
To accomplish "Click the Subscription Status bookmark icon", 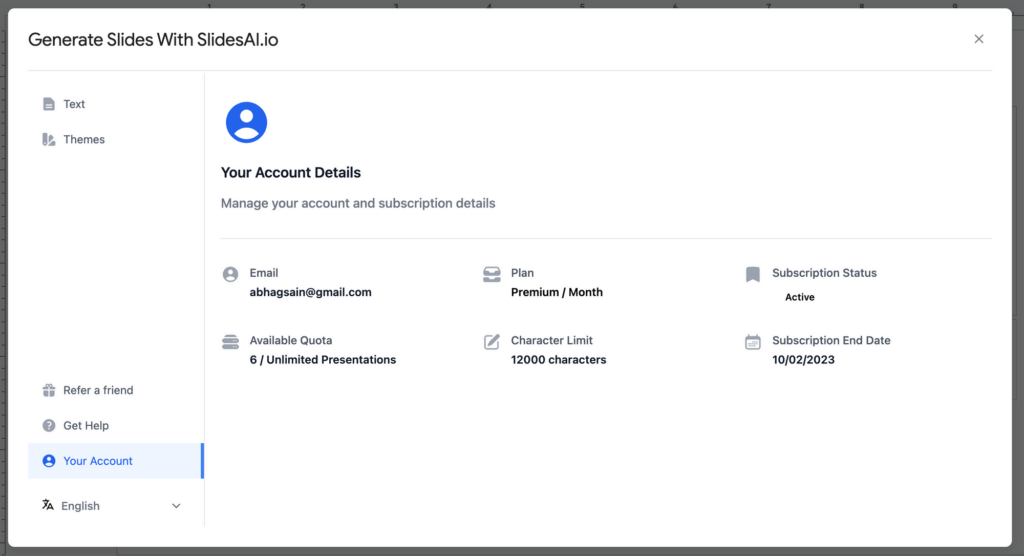I will click(x=753, y=274).
